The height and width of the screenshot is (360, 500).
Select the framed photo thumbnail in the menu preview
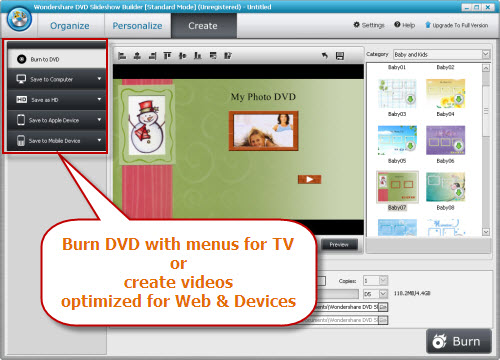(263, 131)
